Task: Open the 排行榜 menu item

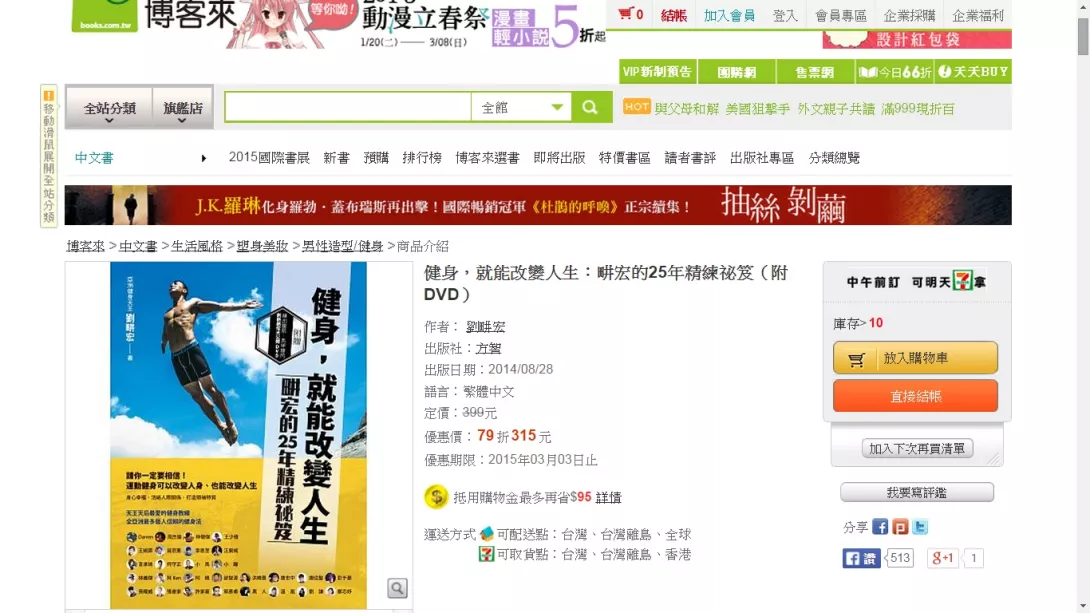Action: 422,158
